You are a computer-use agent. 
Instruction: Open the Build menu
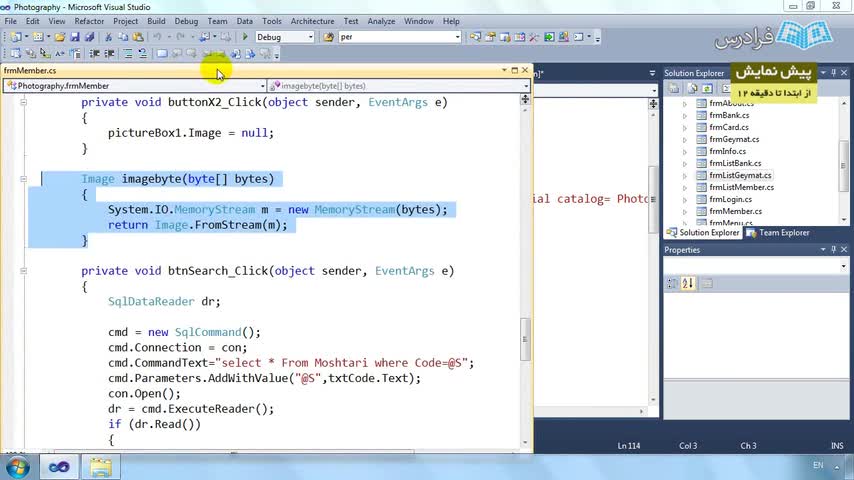click(156, 21)
